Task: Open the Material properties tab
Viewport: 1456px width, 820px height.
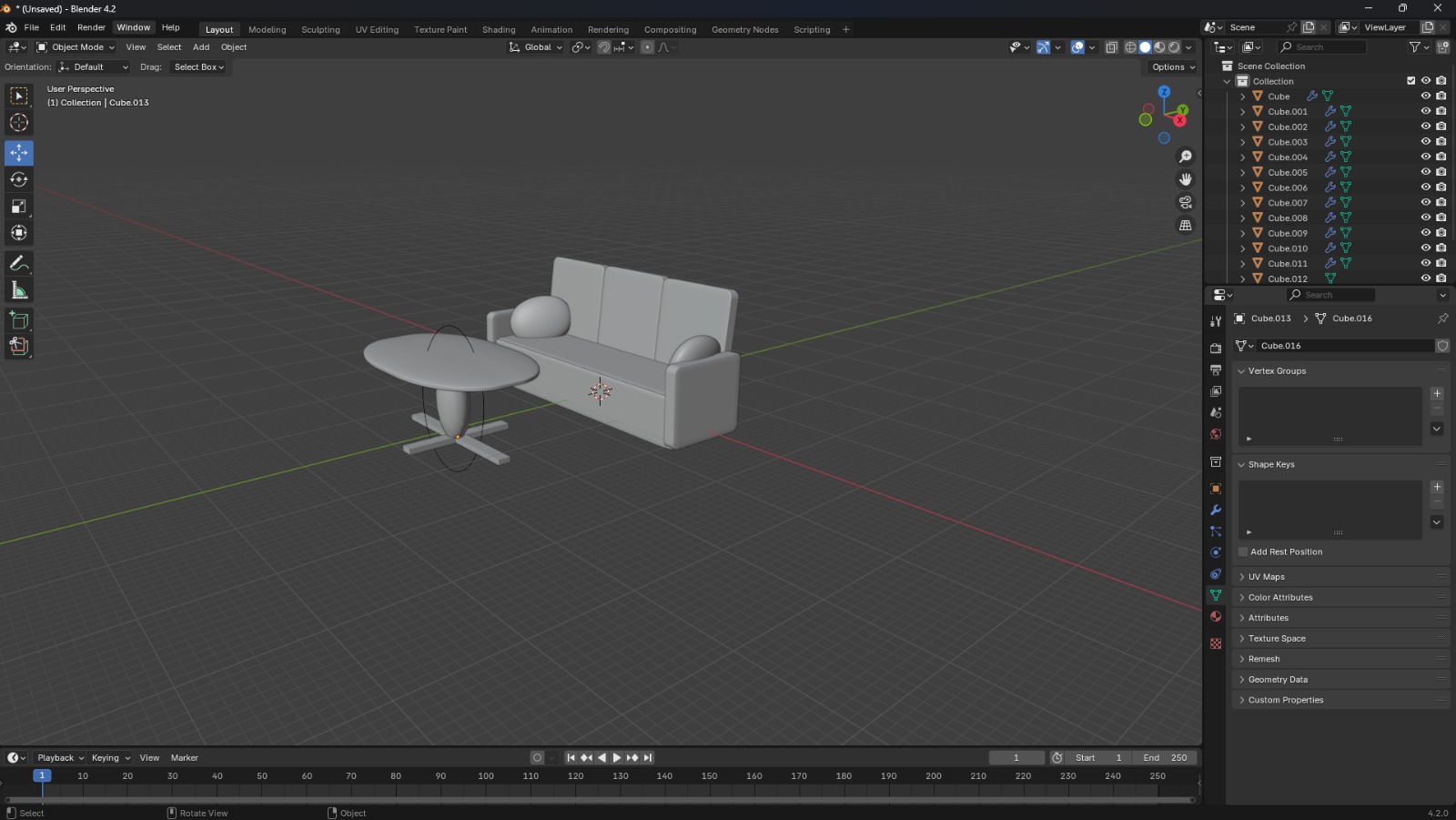Action: coord(1216,616)
